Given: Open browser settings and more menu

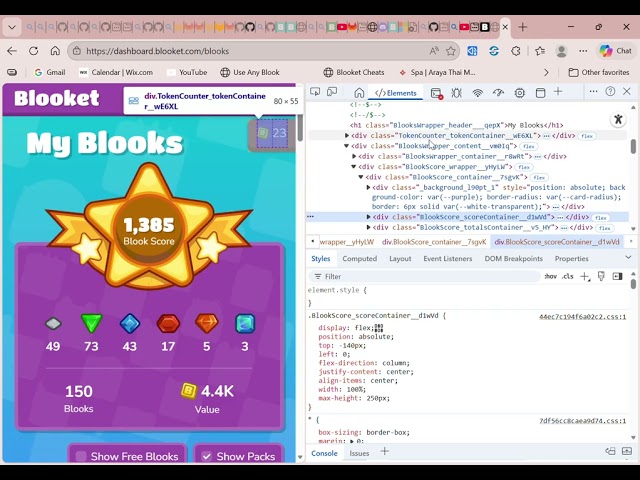Looking at the screenshot, I should click(x=583, y=51).
